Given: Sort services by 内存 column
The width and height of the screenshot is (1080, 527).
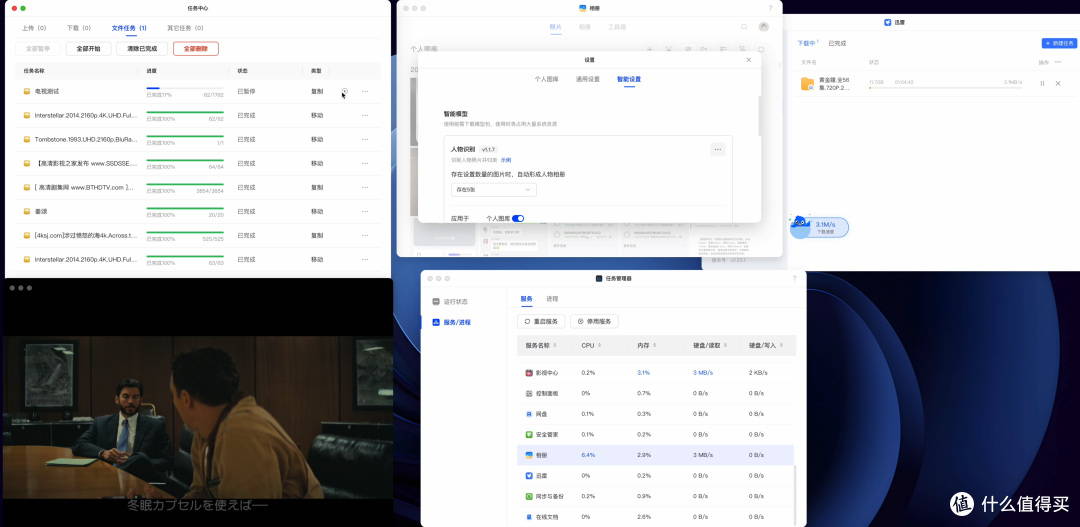Looking at the screenshot, I should (647, 345).
